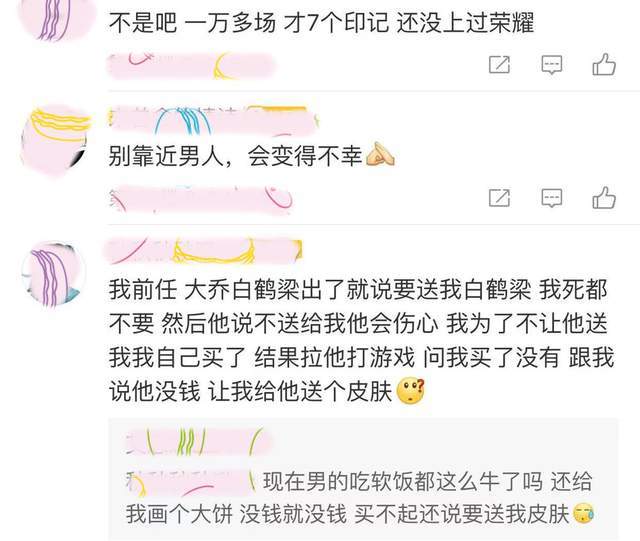Tap blurred username in quoted reply box
640x541 pixels.
coord(198,442)
